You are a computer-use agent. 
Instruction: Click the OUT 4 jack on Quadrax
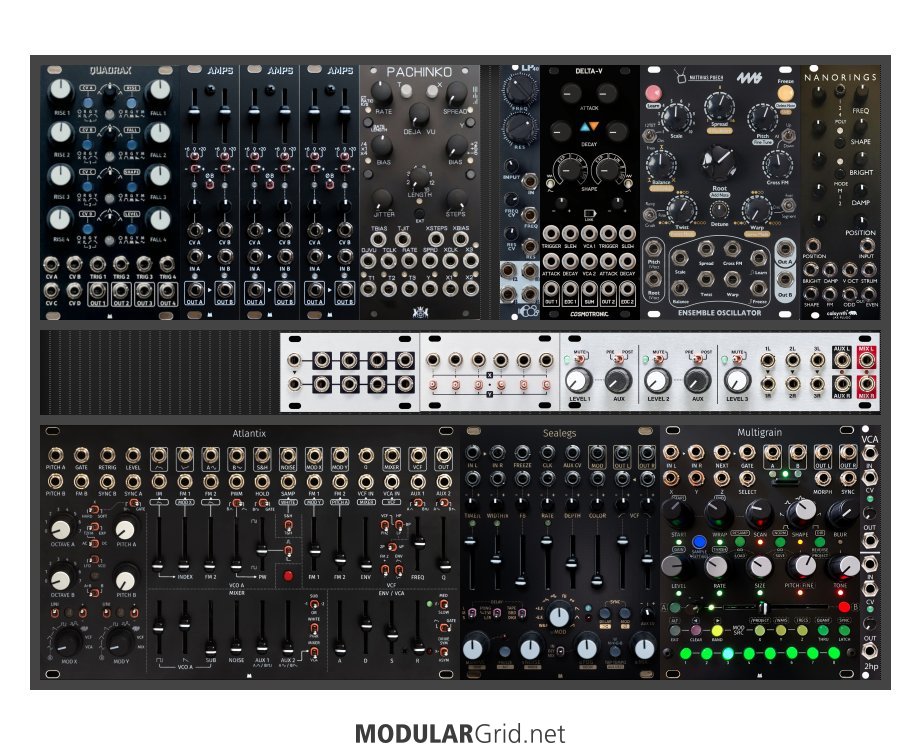[167, 290]
